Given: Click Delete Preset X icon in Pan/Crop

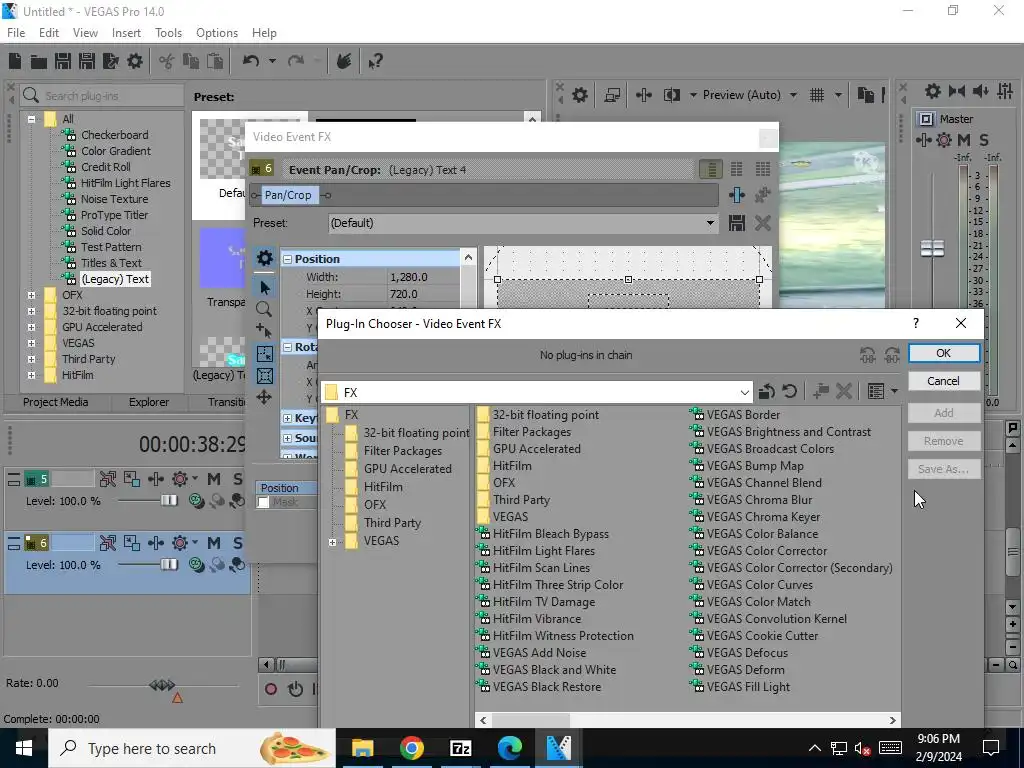Looking at the screenshot, I should pyautogui.click(x=762, y=223).
